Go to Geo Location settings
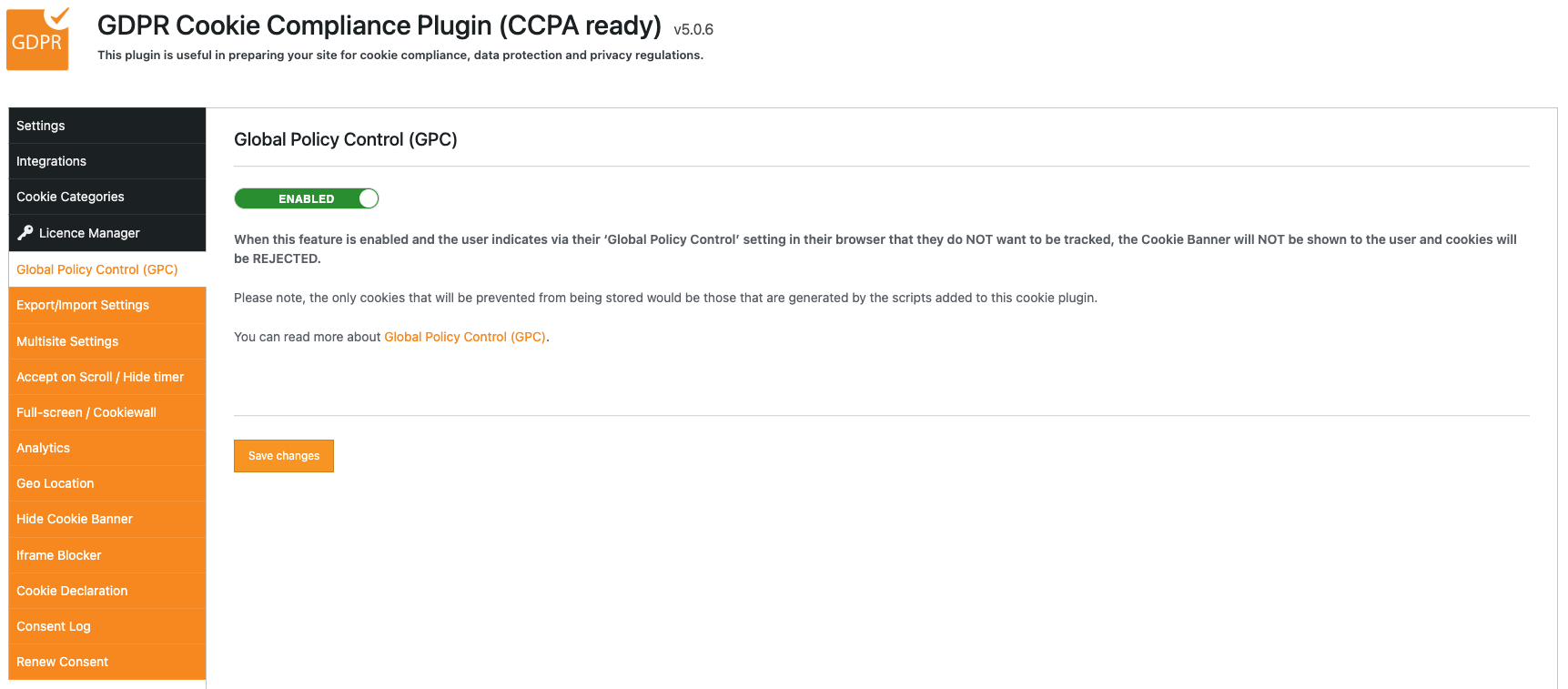This screenshot has height=689, width=1568. 56,483
